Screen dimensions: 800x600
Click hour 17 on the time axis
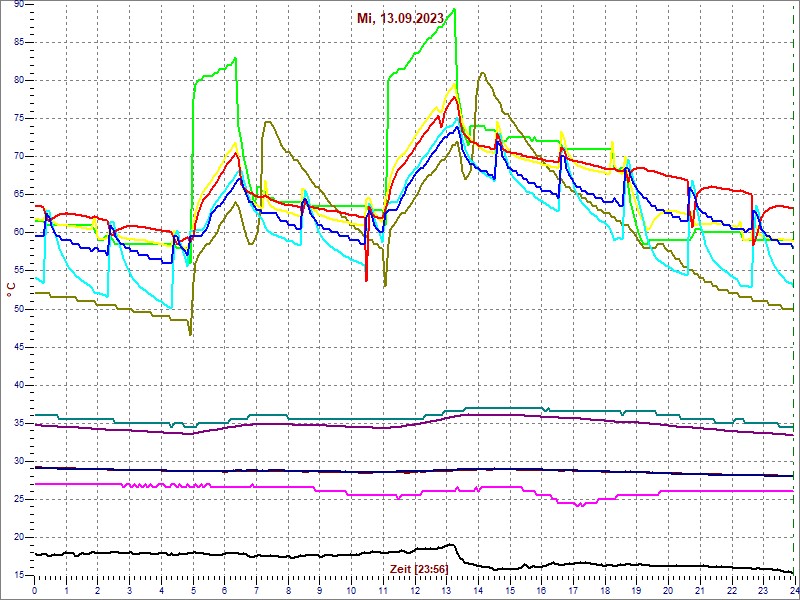pos(573,590)
